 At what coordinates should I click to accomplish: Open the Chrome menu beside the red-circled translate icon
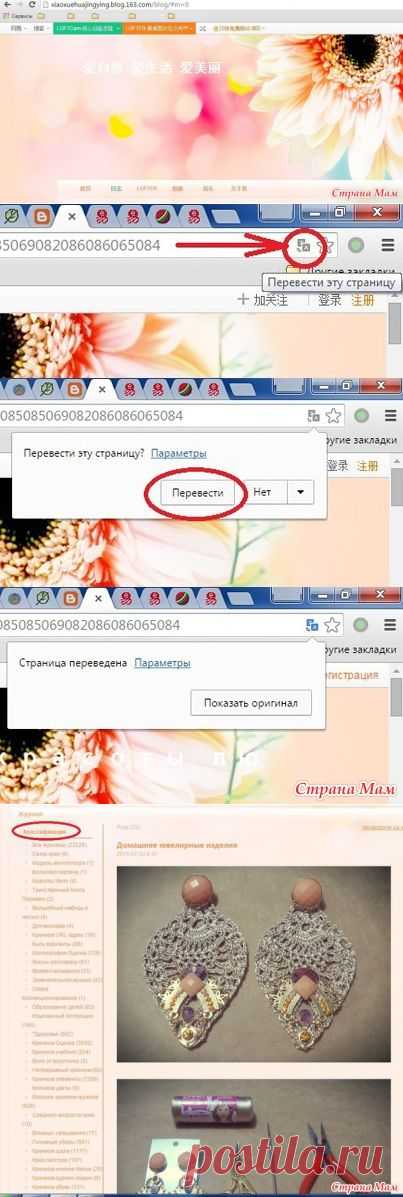[388, 246]
